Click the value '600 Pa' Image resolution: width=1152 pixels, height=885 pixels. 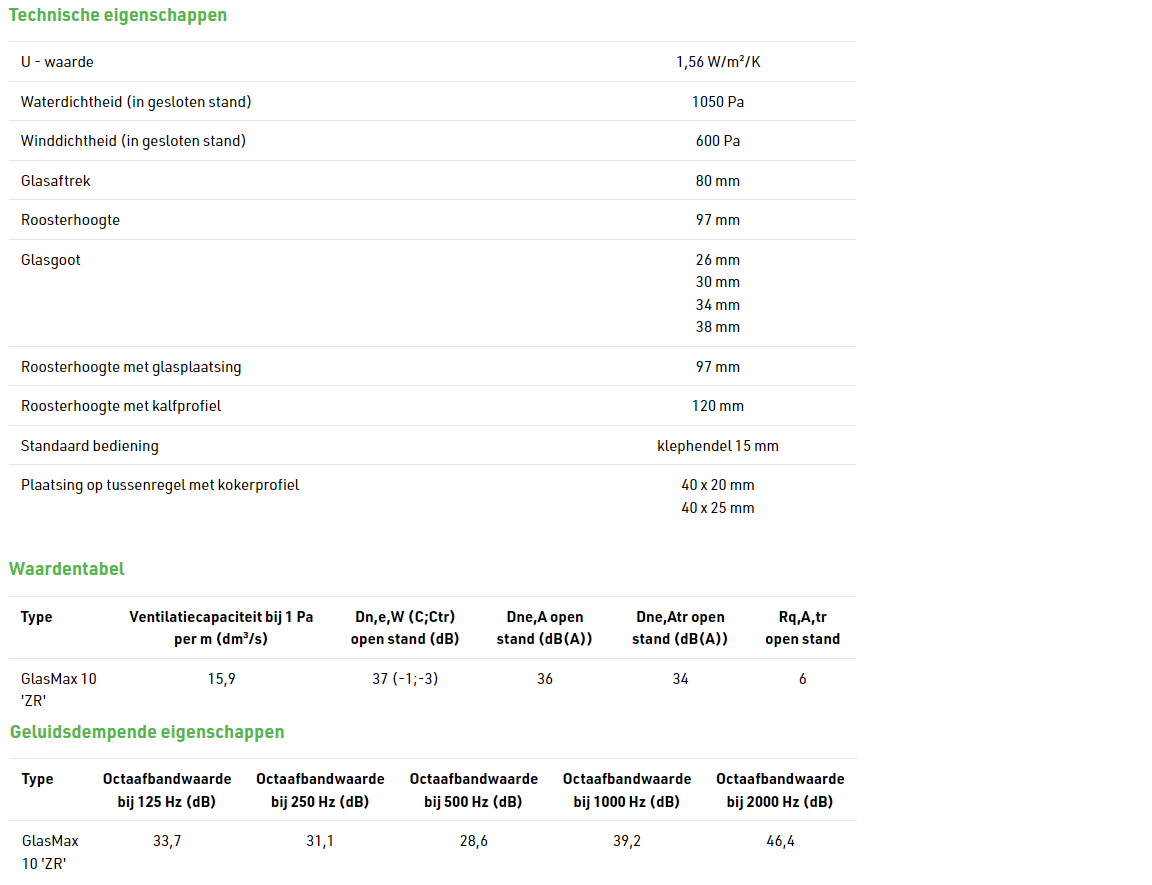pos(718,140)
